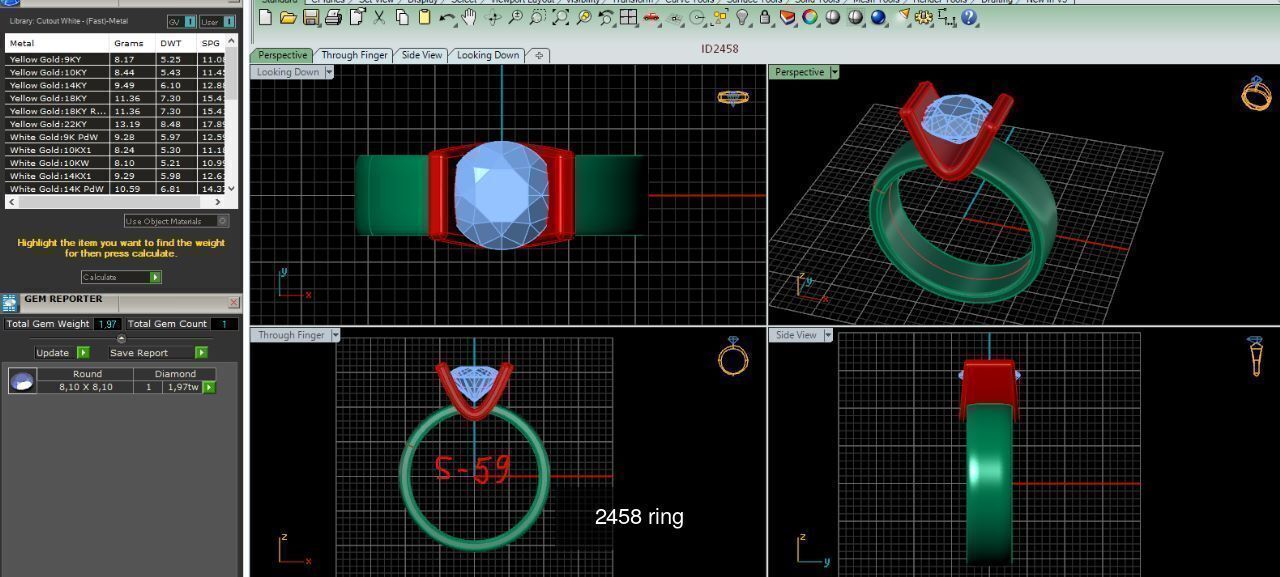Screen dimensions: 1280x577
Task: Click the Grams column header
Action: pyautogui.click(x=132, y=43)
